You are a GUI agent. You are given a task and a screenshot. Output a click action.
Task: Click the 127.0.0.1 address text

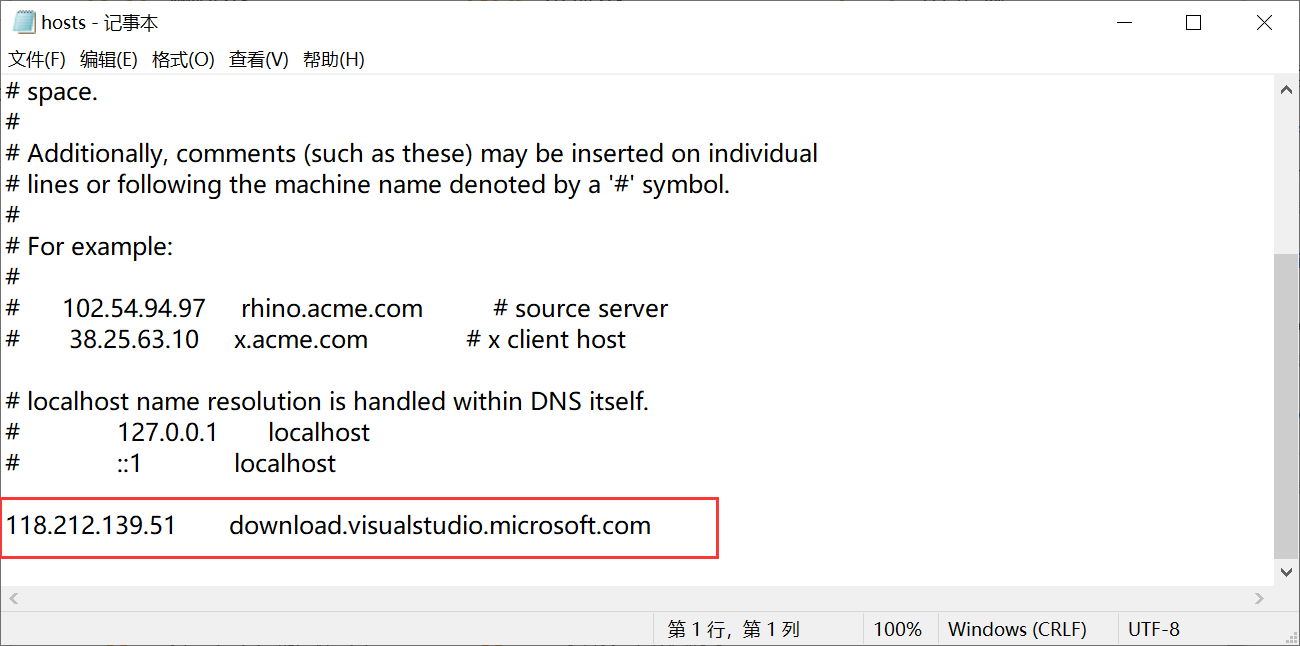[x=167, y=432]
